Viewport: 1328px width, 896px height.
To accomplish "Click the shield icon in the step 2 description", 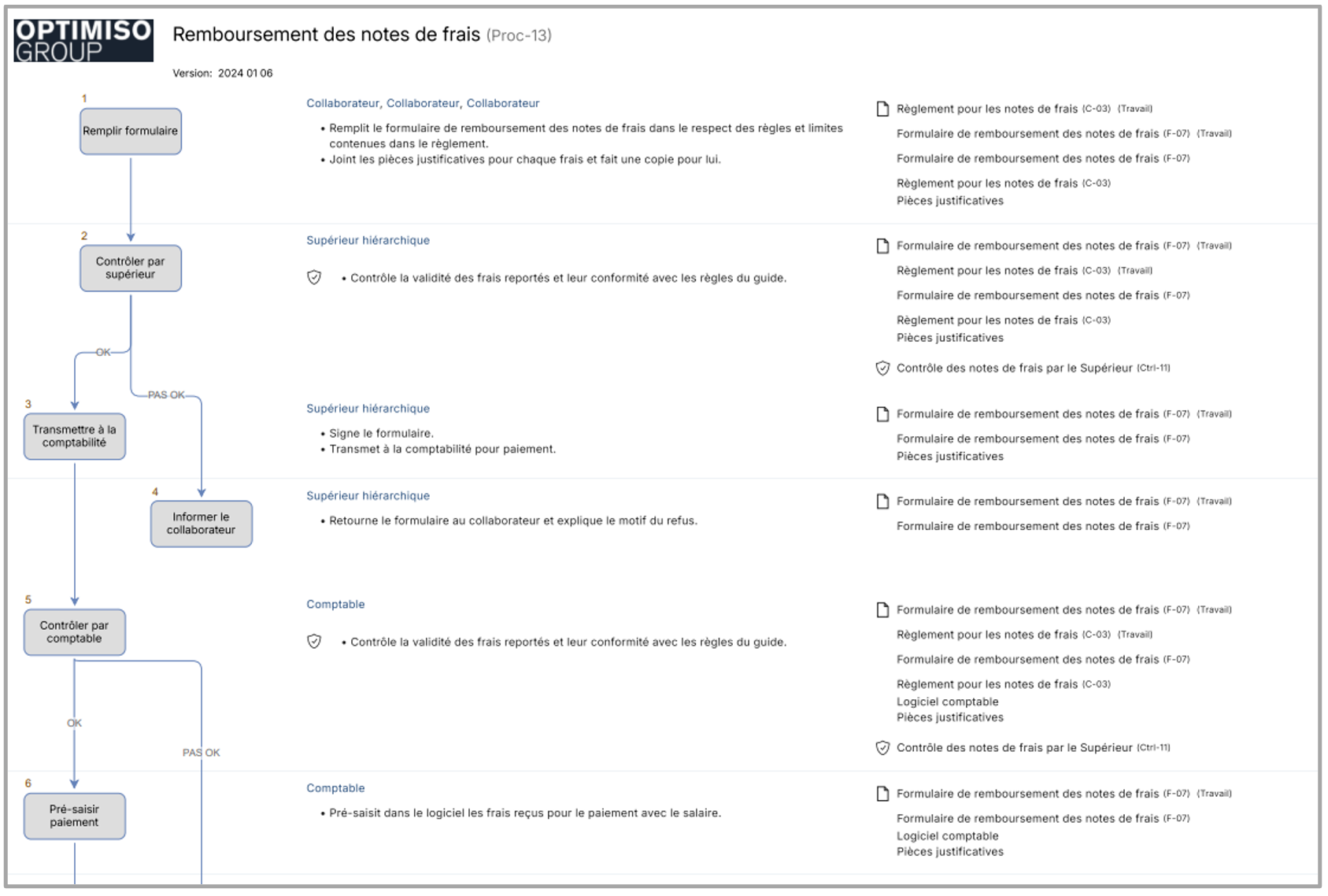I will pyautogui.click(x=314, y=277).
